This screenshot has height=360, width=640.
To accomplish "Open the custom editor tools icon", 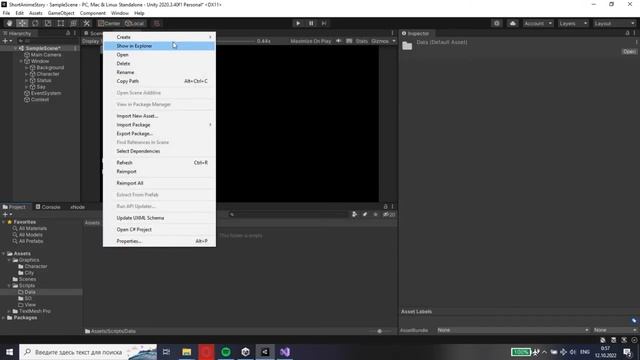I will 87,23.
